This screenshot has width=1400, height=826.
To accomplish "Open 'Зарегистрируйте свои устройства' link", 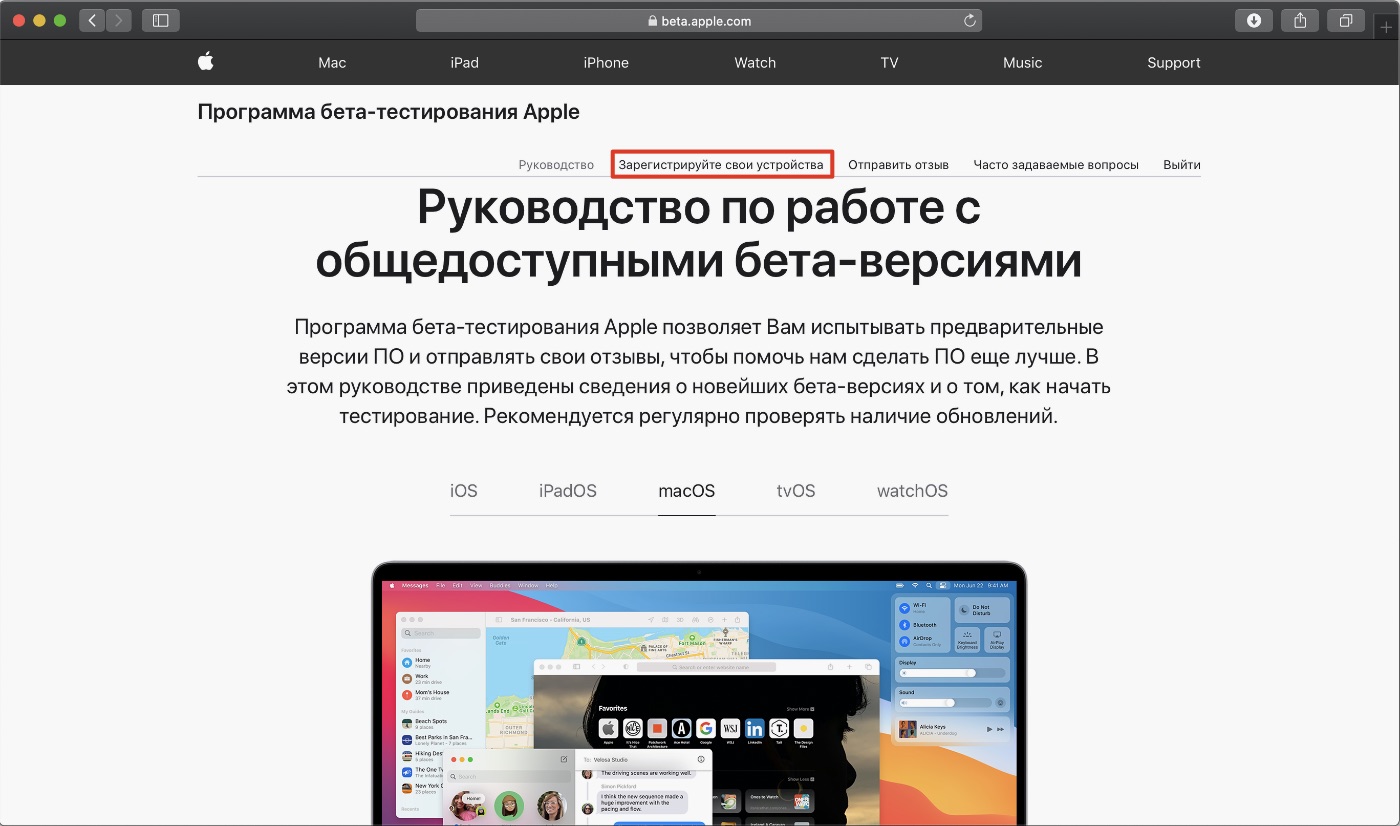I will point(721,165).
